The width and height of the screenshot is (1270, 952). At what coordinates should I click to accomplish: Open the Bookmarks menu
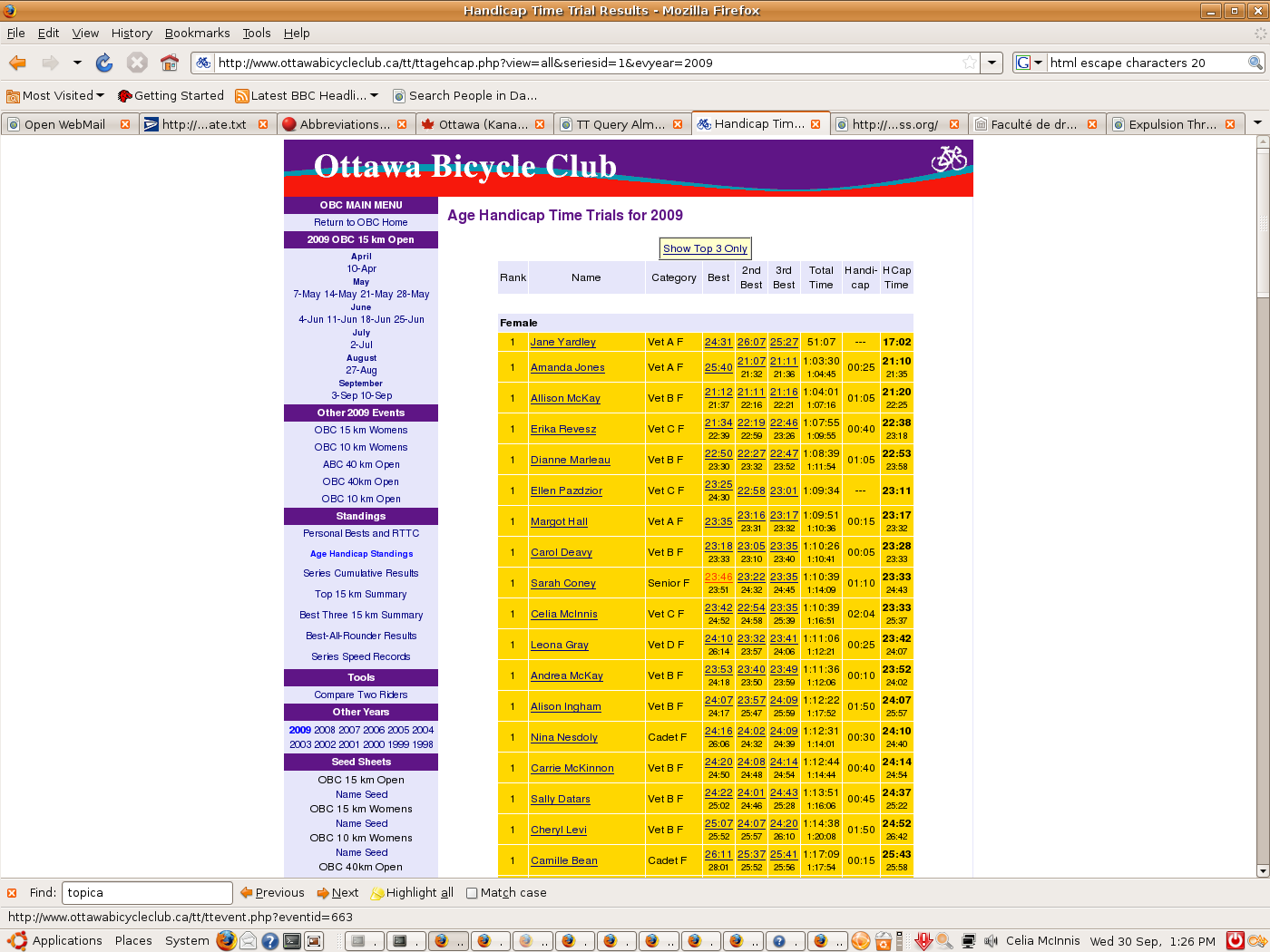pos(197,33)
